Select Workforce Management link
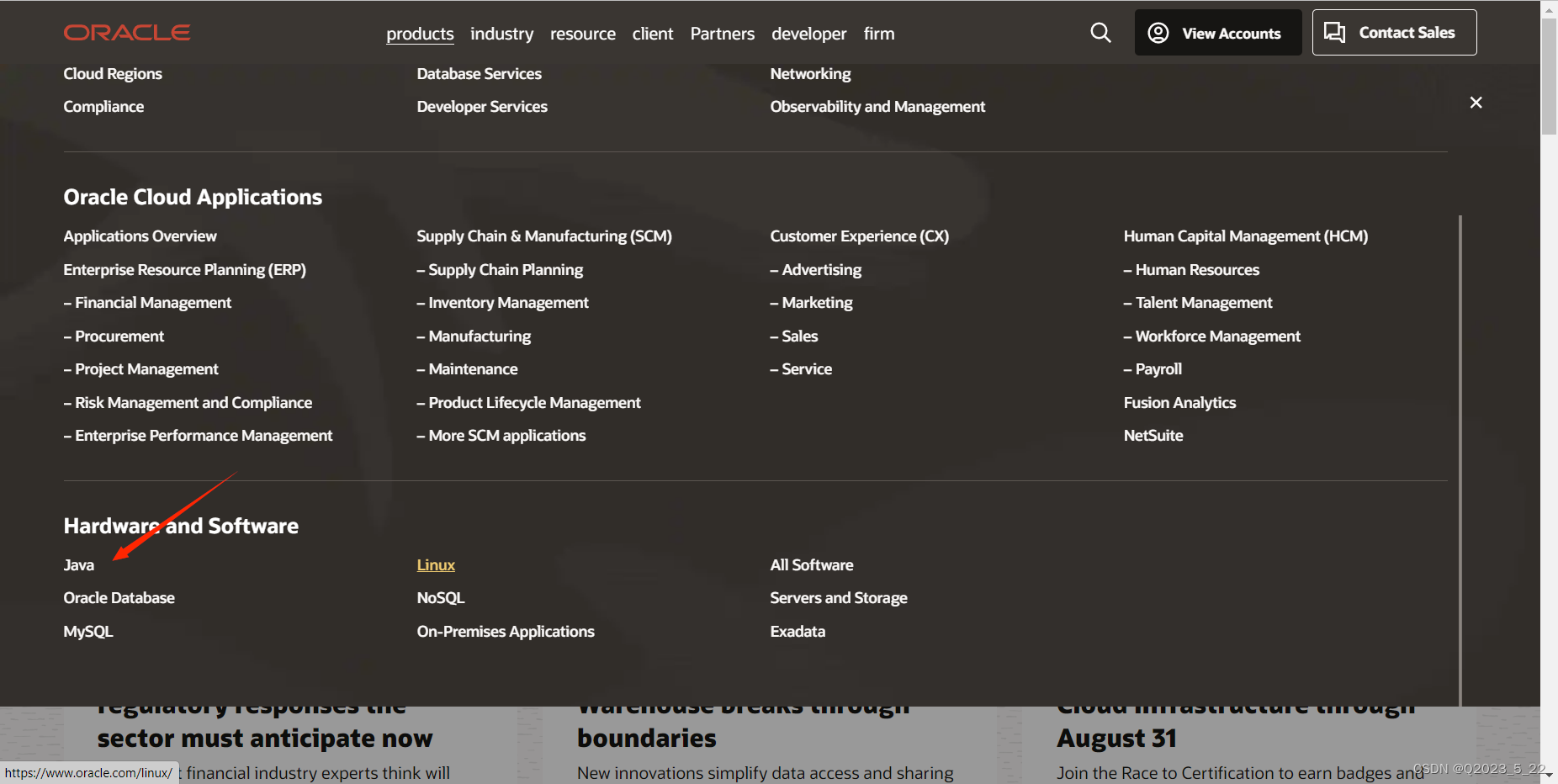The width and height of the screenshot is (1558, 784). click(1212, 336)
